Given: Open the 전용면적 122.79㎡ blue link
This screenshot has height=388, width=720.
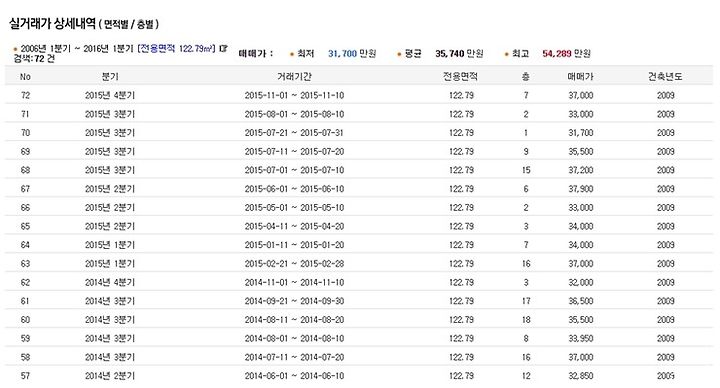Looking at the screenshot, I should [176, 49].
